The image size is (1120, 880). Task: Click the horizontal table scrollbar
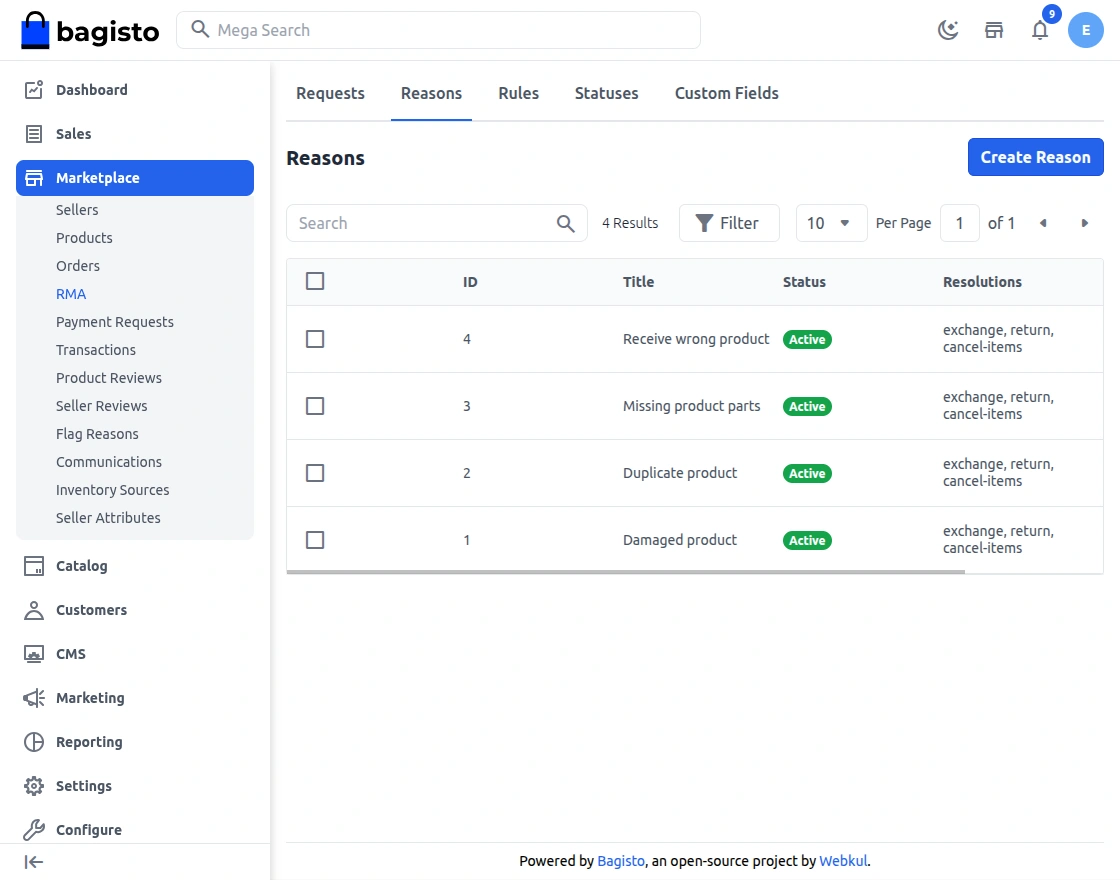[625, 572]
